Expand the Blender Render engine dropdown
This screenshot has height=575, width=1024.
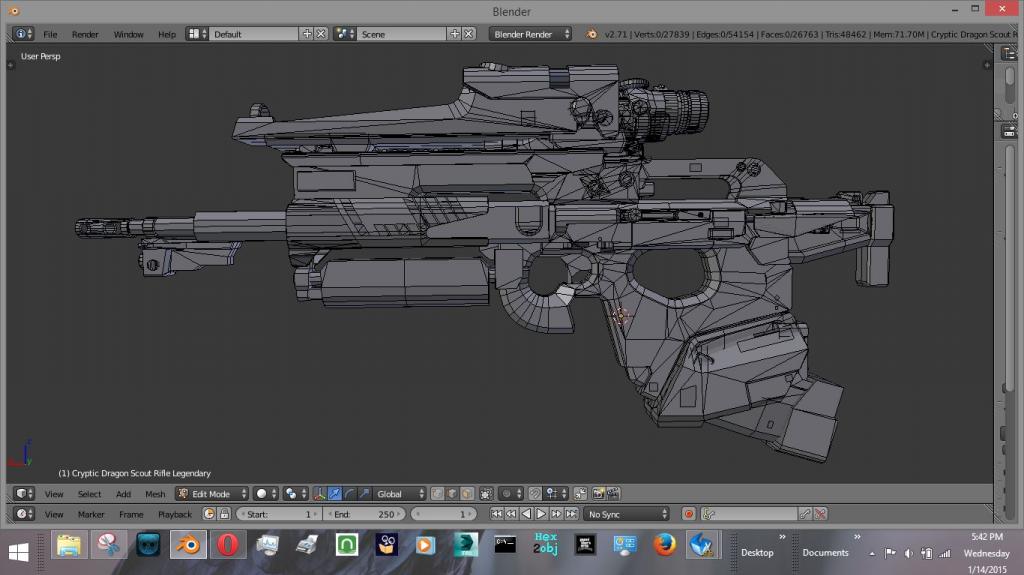pos(530,34)
